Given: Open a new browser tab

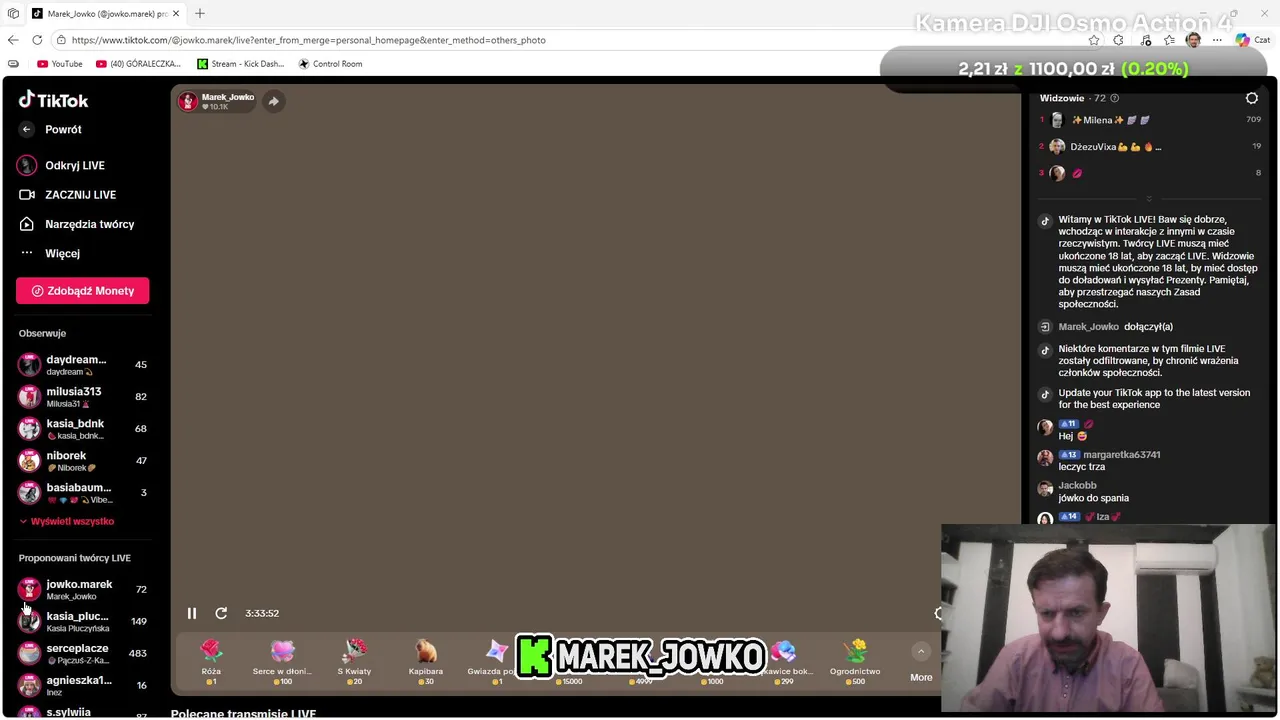Looking at the screenshot, I should [200, 14].
